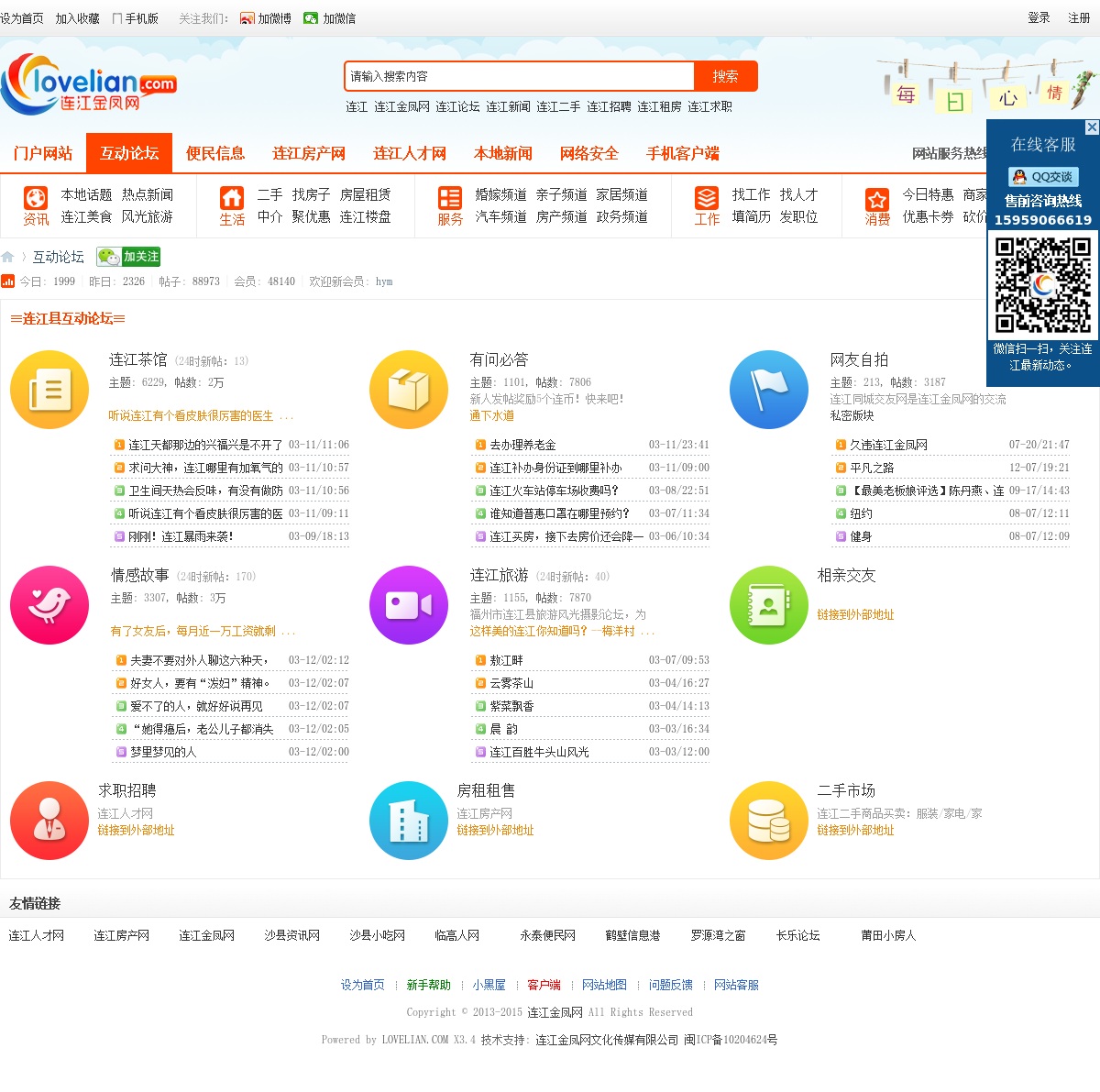Open the 连江招聘 link under search
The image size is (1100, 1092).
click(609, 106)
